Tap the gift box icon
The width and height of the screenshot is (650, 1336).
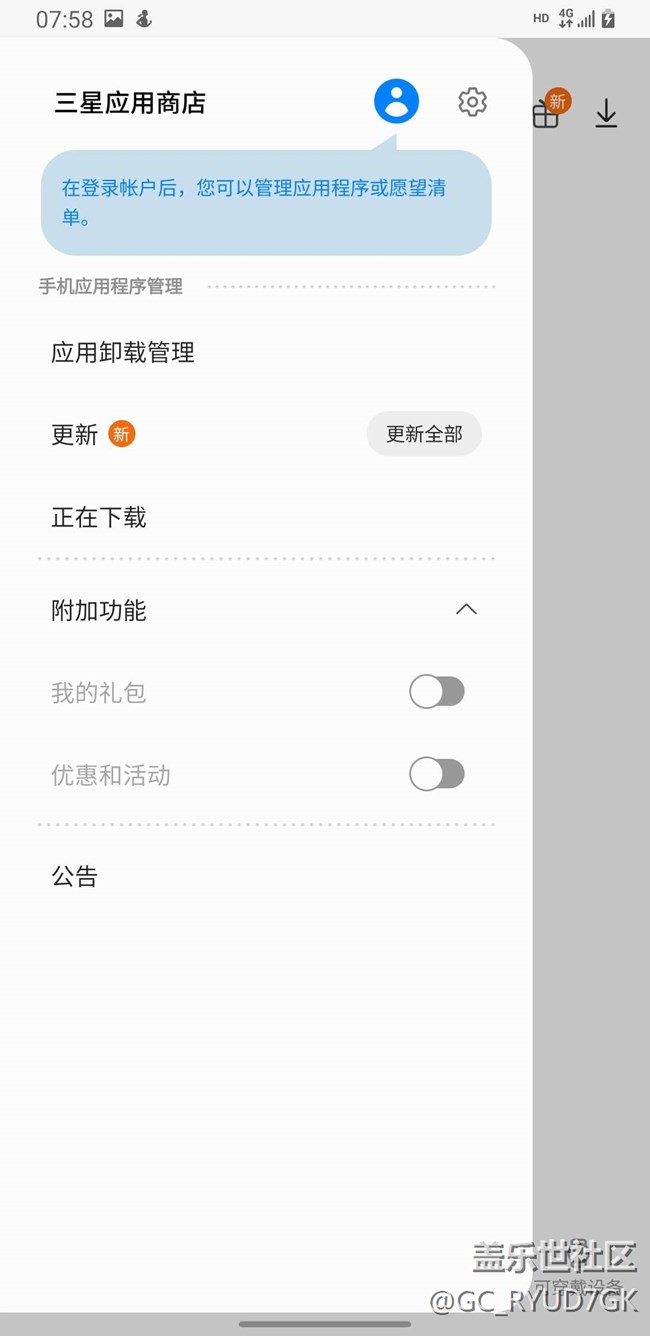546,114
